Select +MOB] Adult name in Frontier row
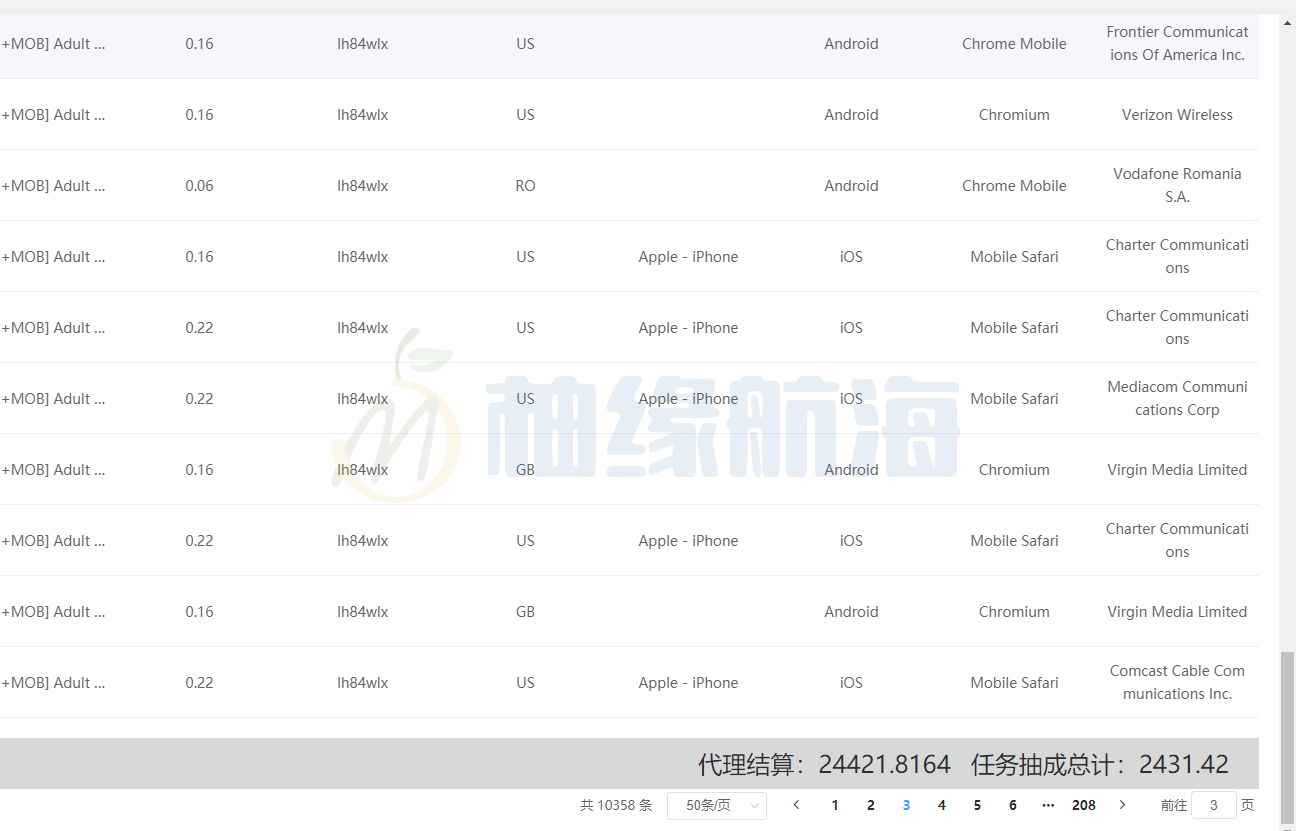 pos(53,44)
